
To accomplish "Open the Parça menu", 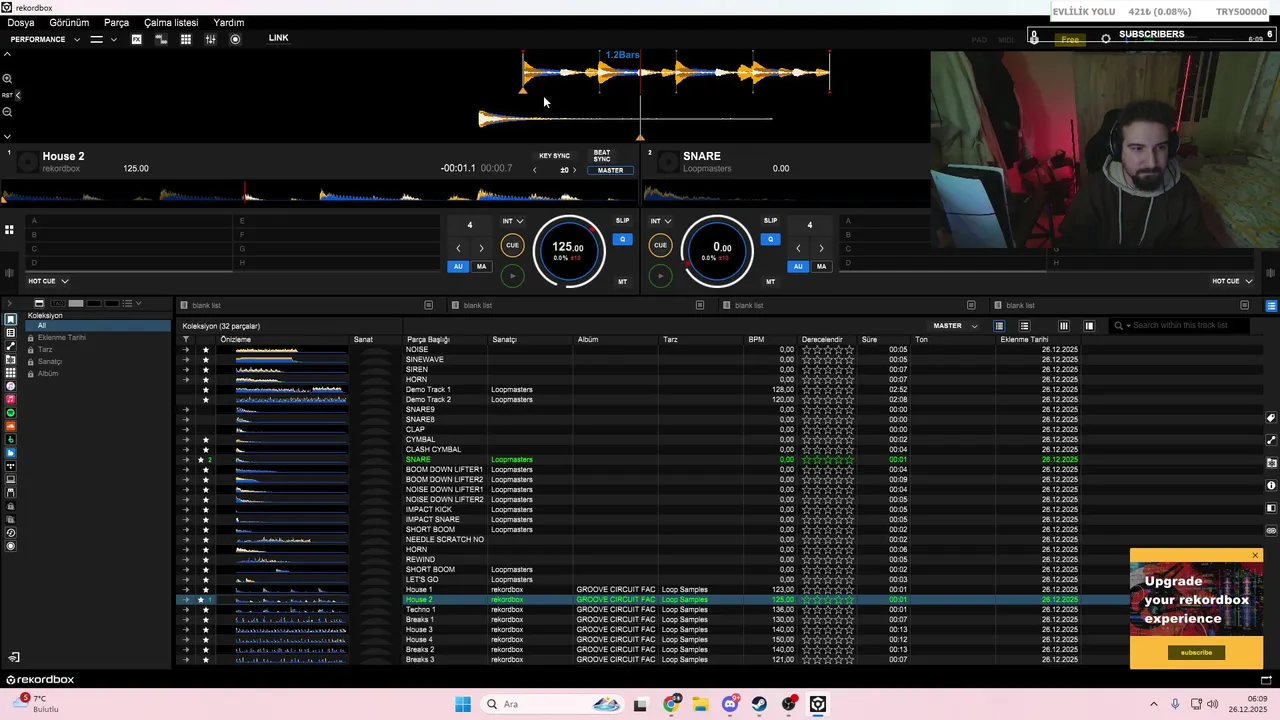I will [x=116, y=22].
